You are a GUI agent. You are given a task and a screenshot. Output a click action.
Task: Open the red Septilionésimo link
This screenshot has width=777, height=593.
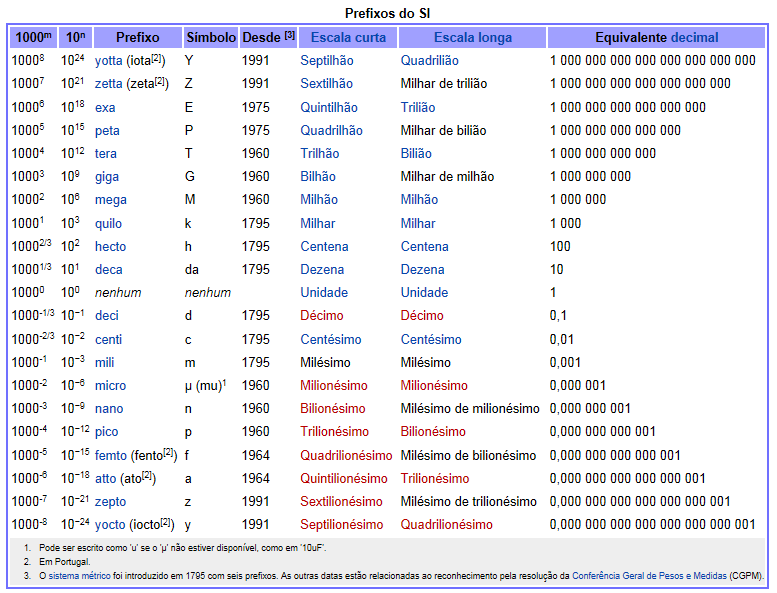[341, 525]
